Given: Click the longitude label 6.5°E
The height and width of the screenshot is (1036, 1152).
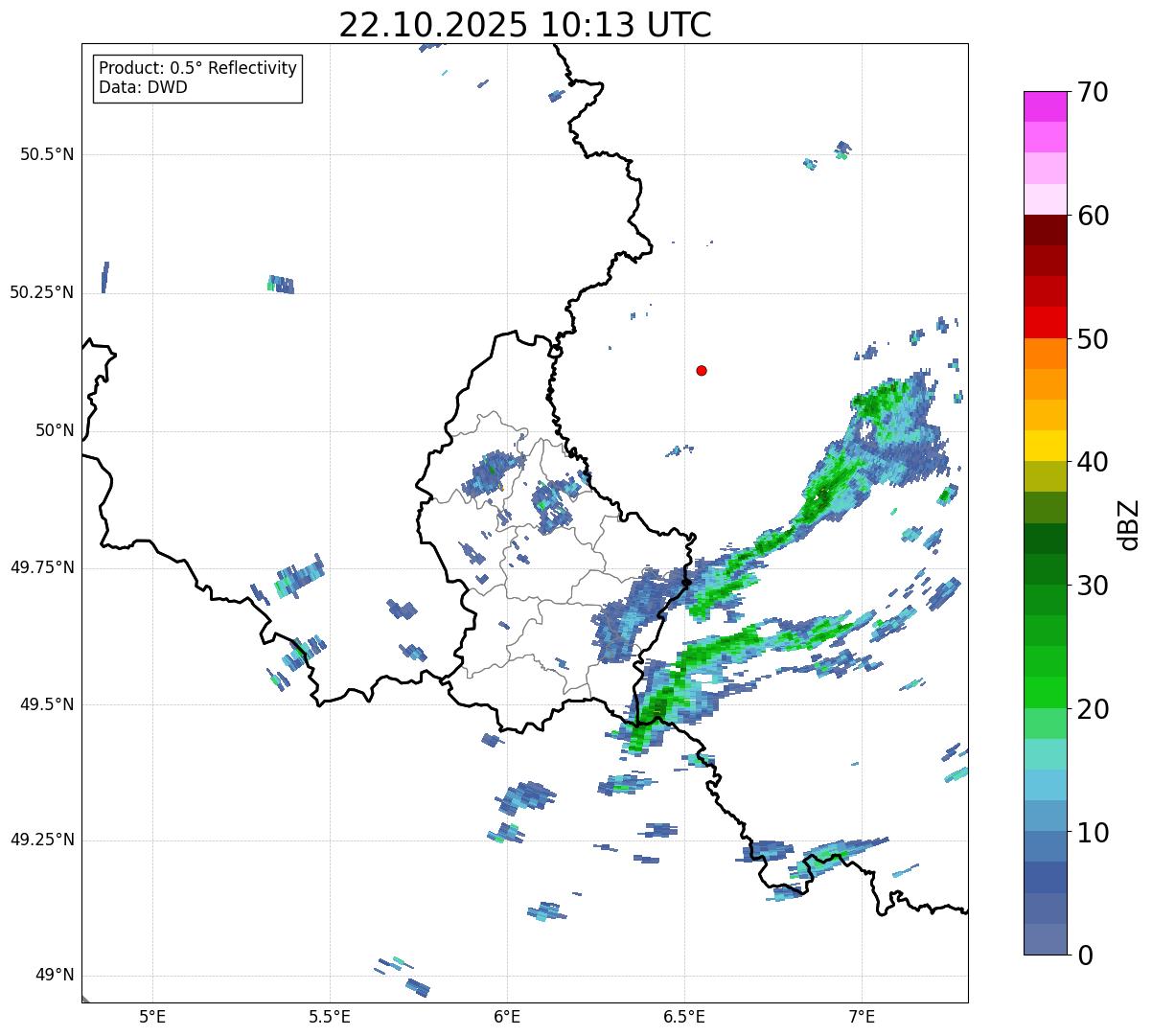Looking at the screenshot, I should point(684,1017).
